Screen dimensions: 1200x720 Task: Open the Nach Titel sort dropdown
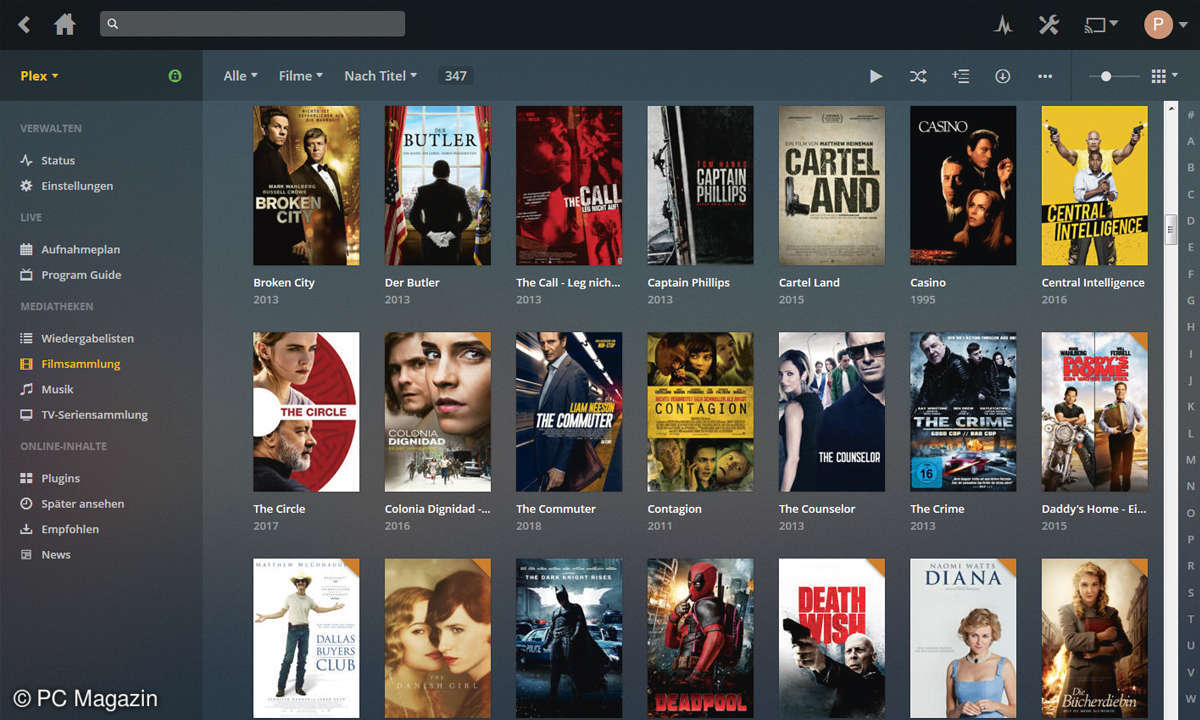click(381, 76)
